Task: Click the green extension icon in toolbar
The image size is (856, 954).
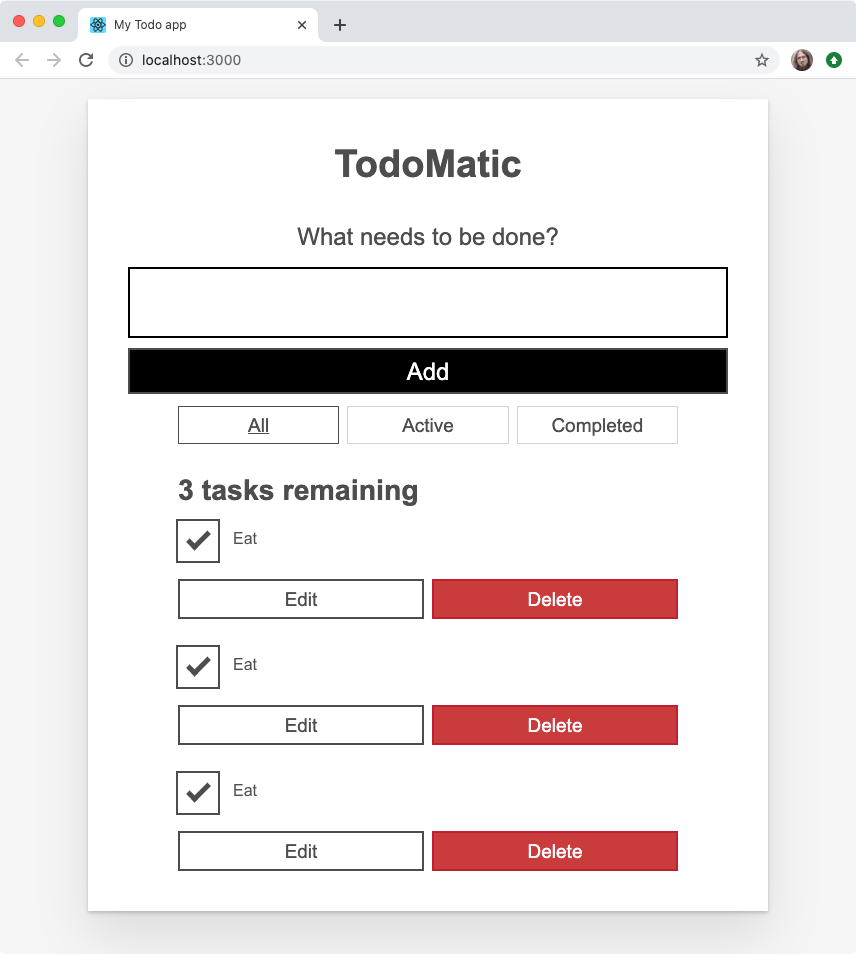Action: pyautogui.click(x=833, y=60)
